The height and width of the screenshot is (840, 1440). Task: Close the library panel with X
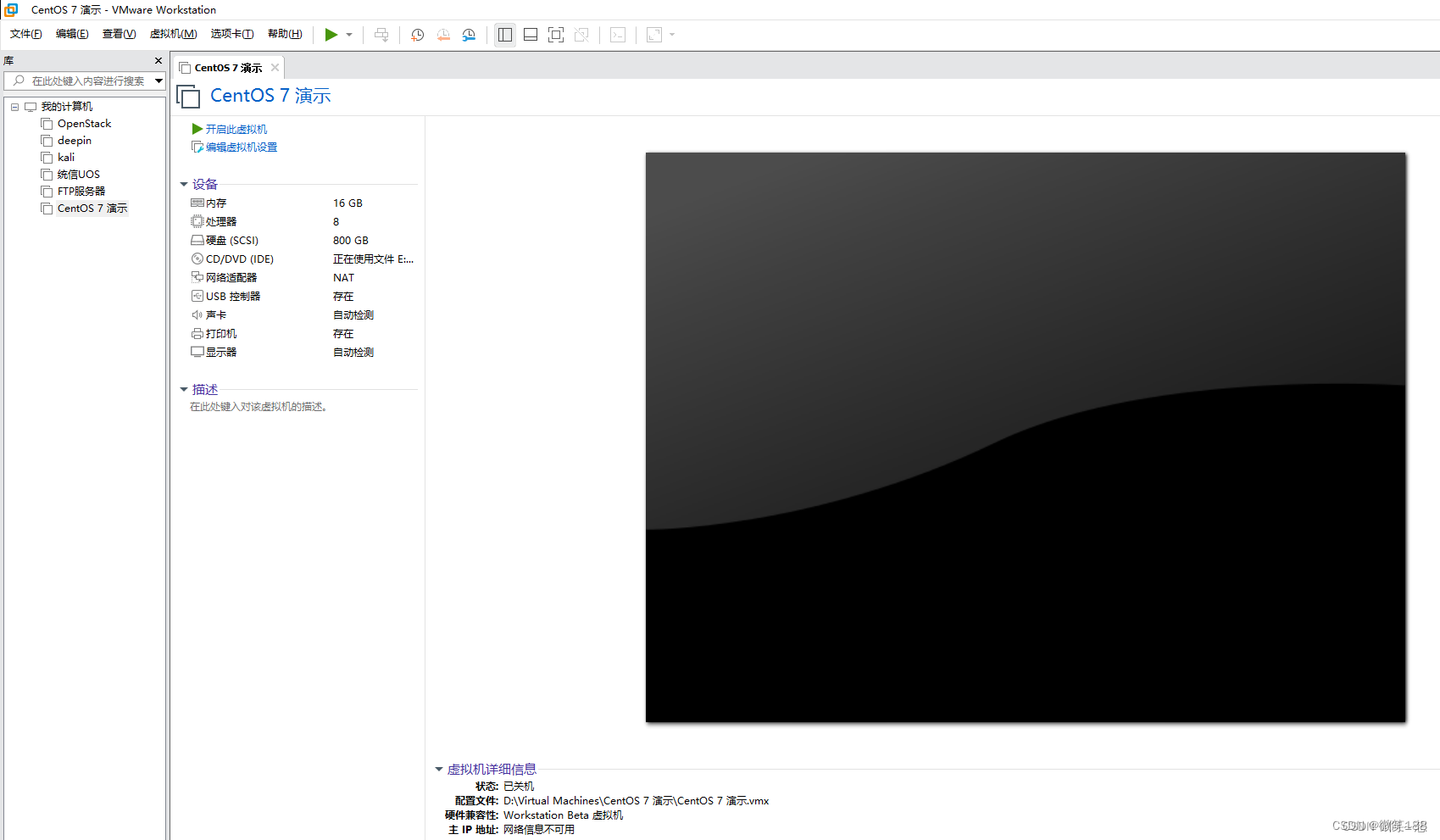point(158,60)
